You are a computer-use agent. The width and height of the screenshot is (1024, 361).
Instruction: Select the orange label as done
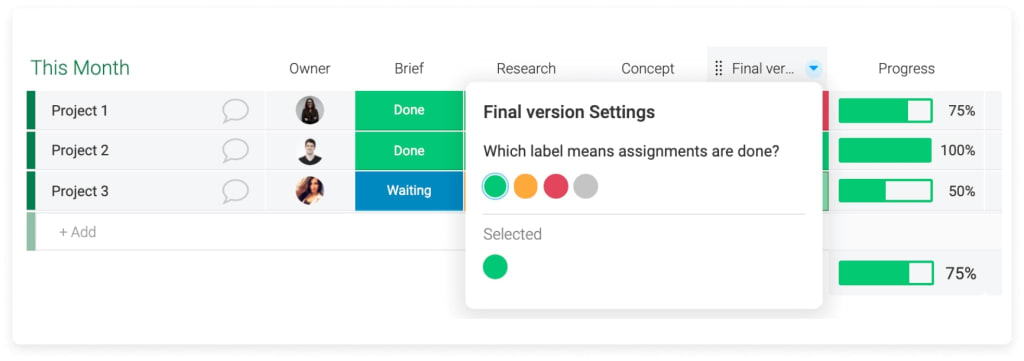pyautogui.click(x=526, y=187)
